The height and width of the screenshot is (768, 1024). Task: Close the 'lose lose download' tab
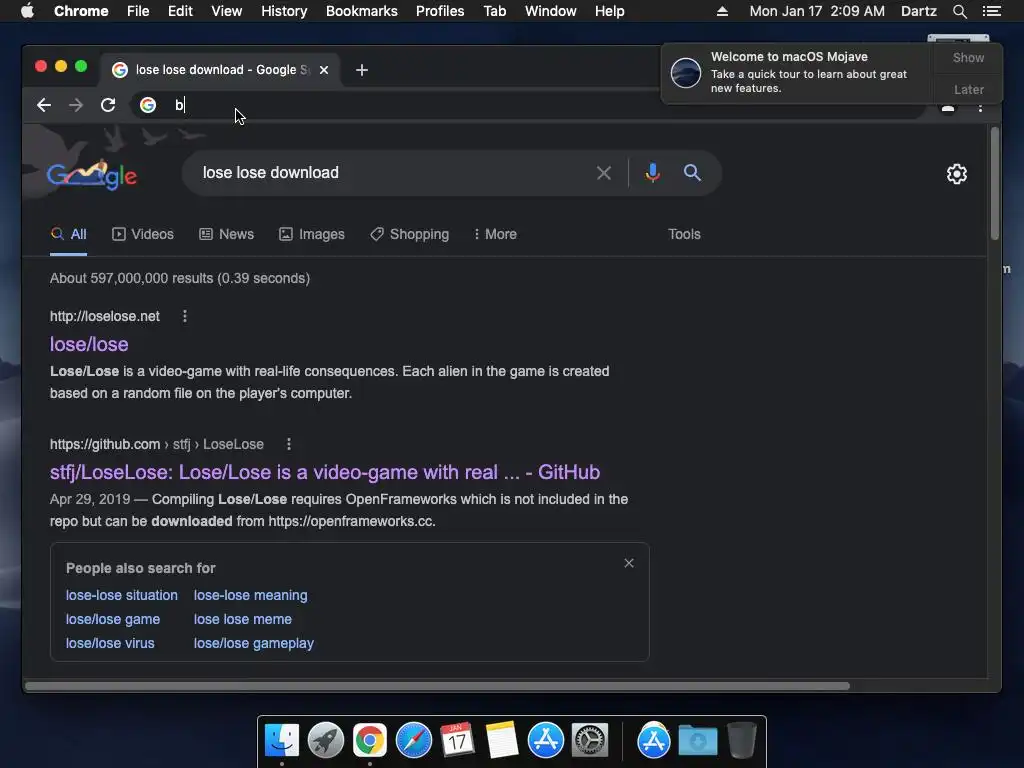[x=324, y=70]
